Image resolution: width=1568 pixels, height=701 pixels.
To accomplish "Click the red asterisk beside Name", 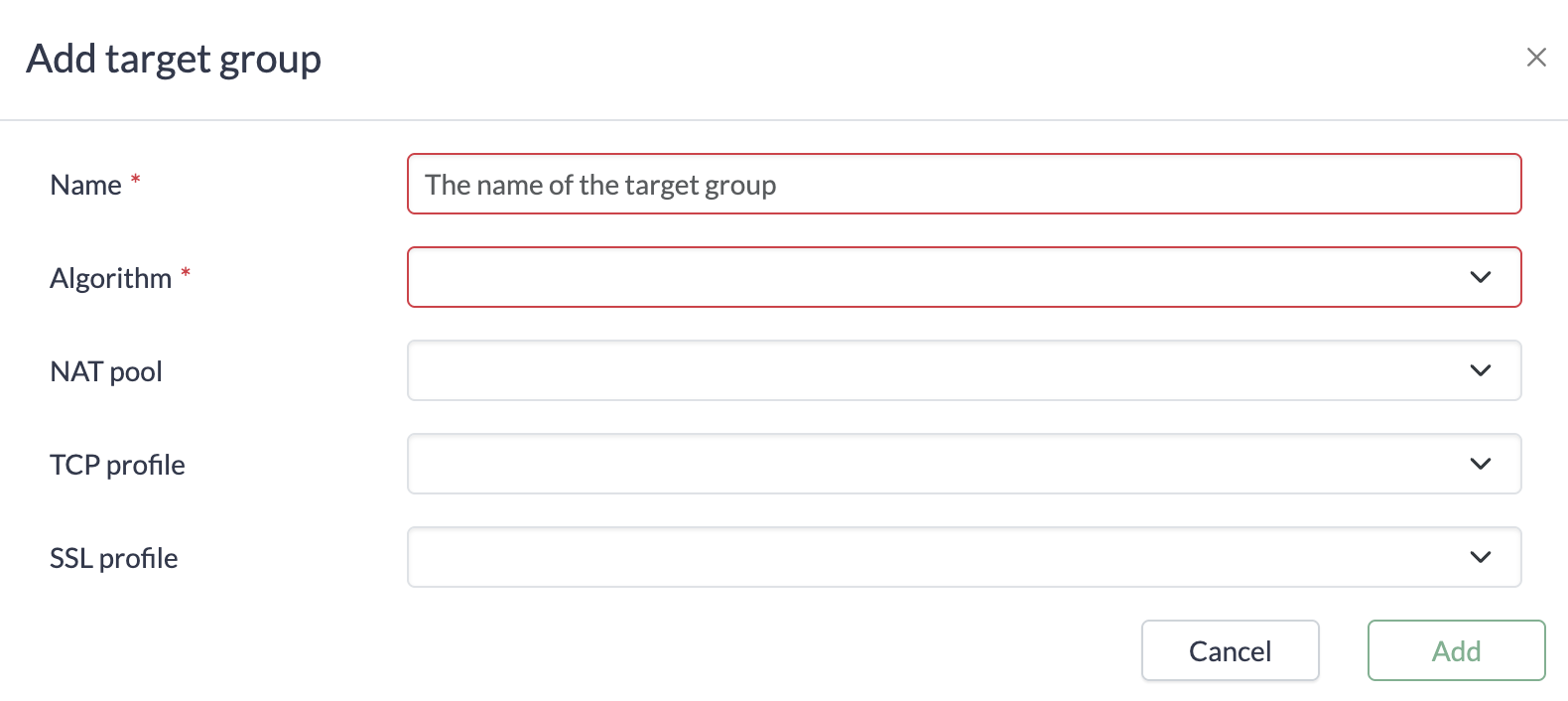I will tap(136, 180).
